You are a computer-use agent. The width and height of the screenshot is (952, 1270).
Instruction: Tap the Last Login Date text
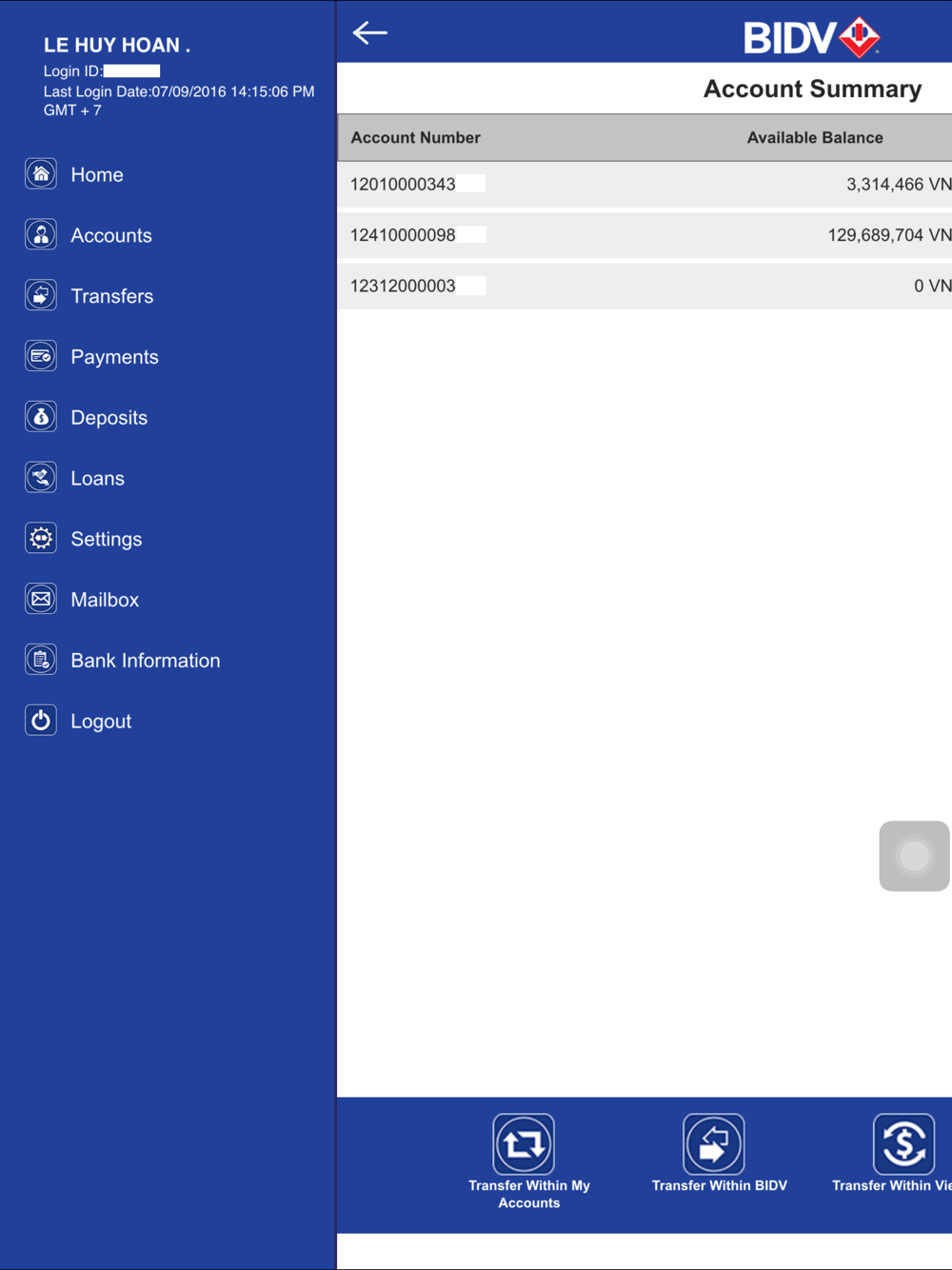(x=179, y=101)
